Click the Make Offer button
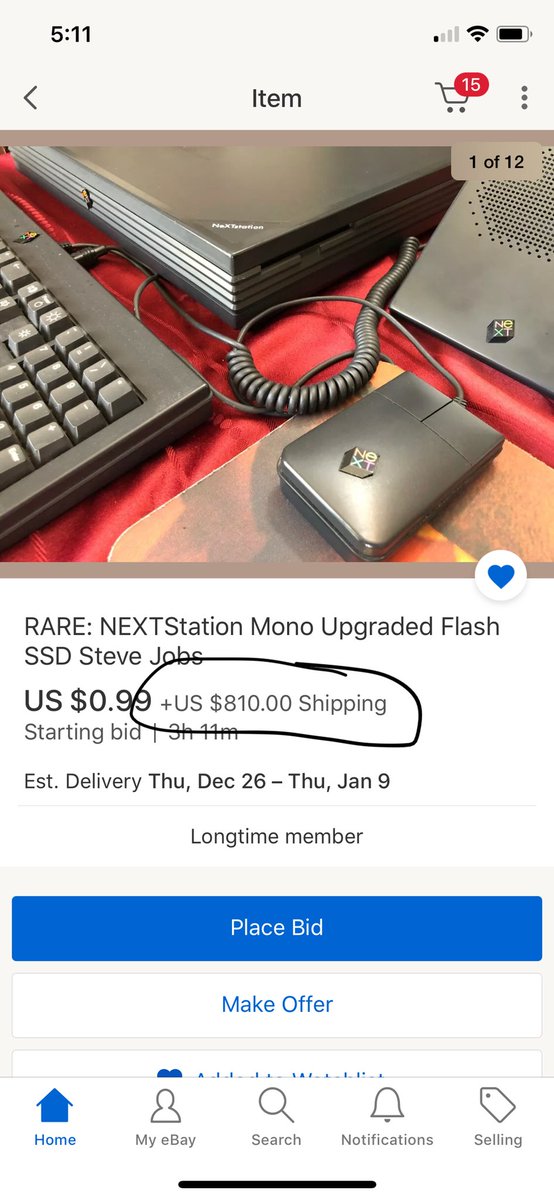 coord(277,1004)
